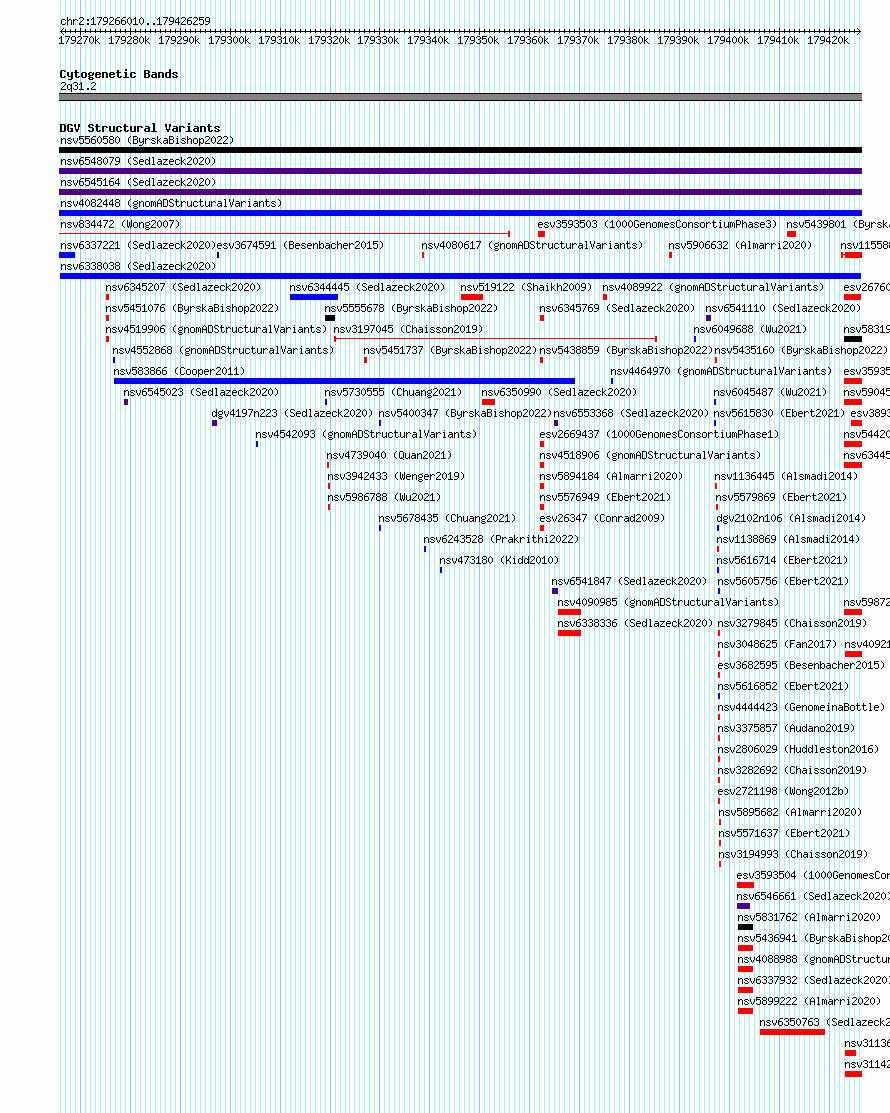Open nsv6541847 (Sedlazeck2020) label
The height and width of the screenshot is (1113, 890).
pyautogui.click(x=629, y=581)
